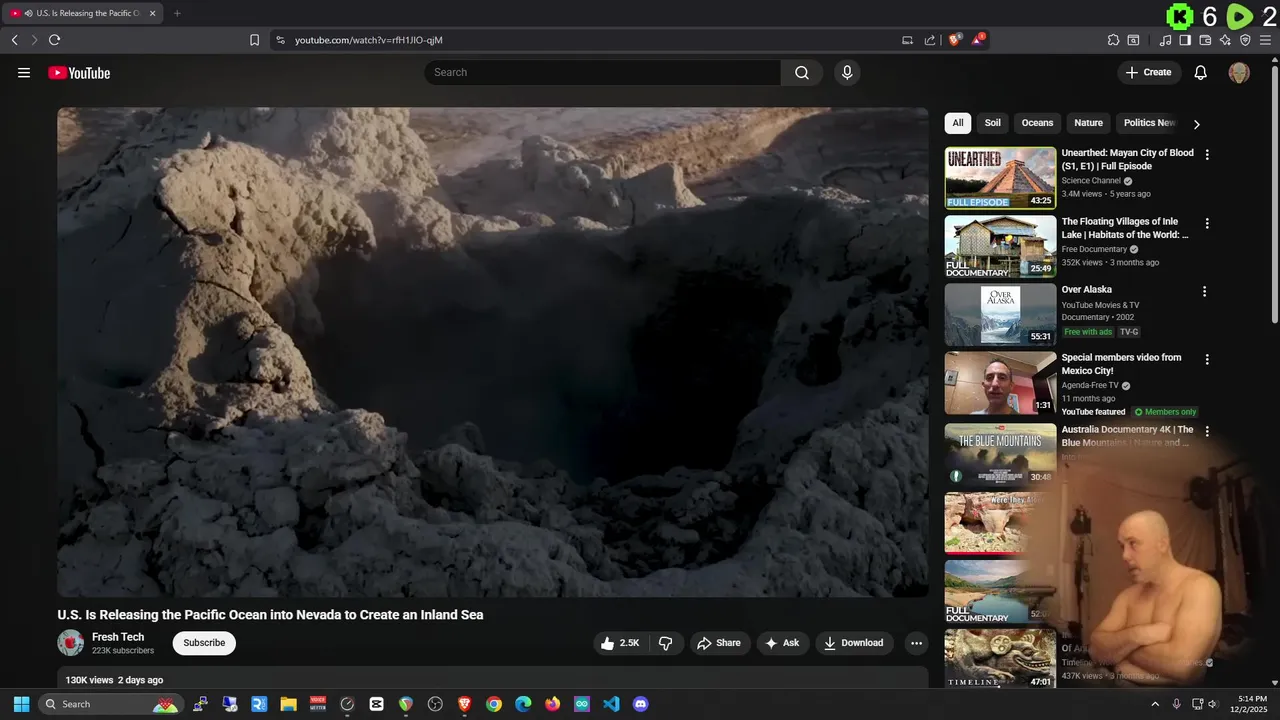Dislike the video with thumbs down
The width and height of the screenshot is (1280, 720).
pyautogui.click(x=666, y=643)
